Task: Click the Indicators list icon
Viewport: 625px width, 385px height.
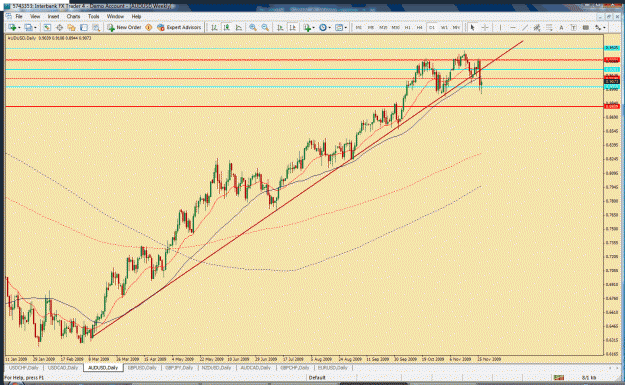Action: 307,28
